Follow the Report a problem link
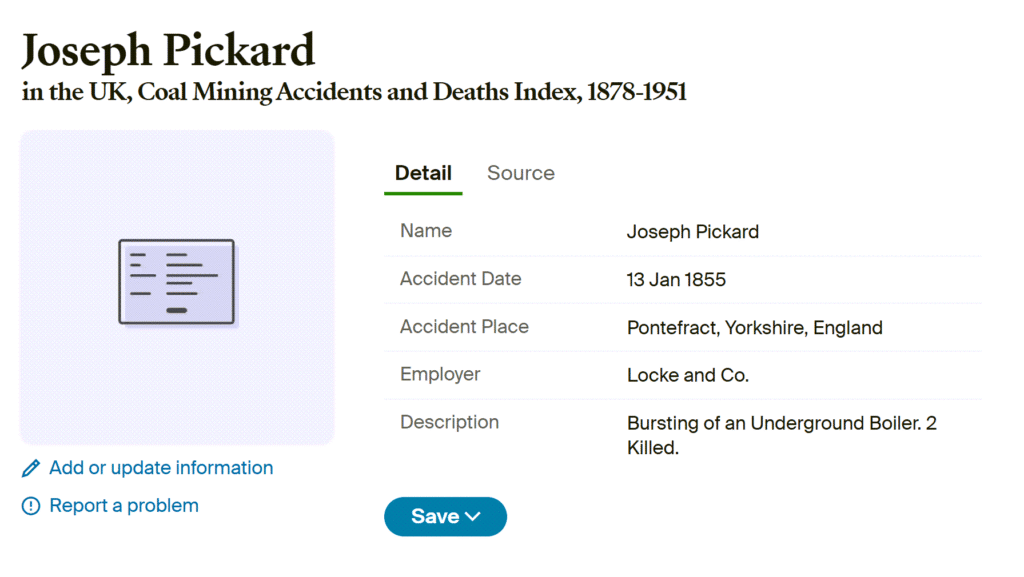 [124, 506]
